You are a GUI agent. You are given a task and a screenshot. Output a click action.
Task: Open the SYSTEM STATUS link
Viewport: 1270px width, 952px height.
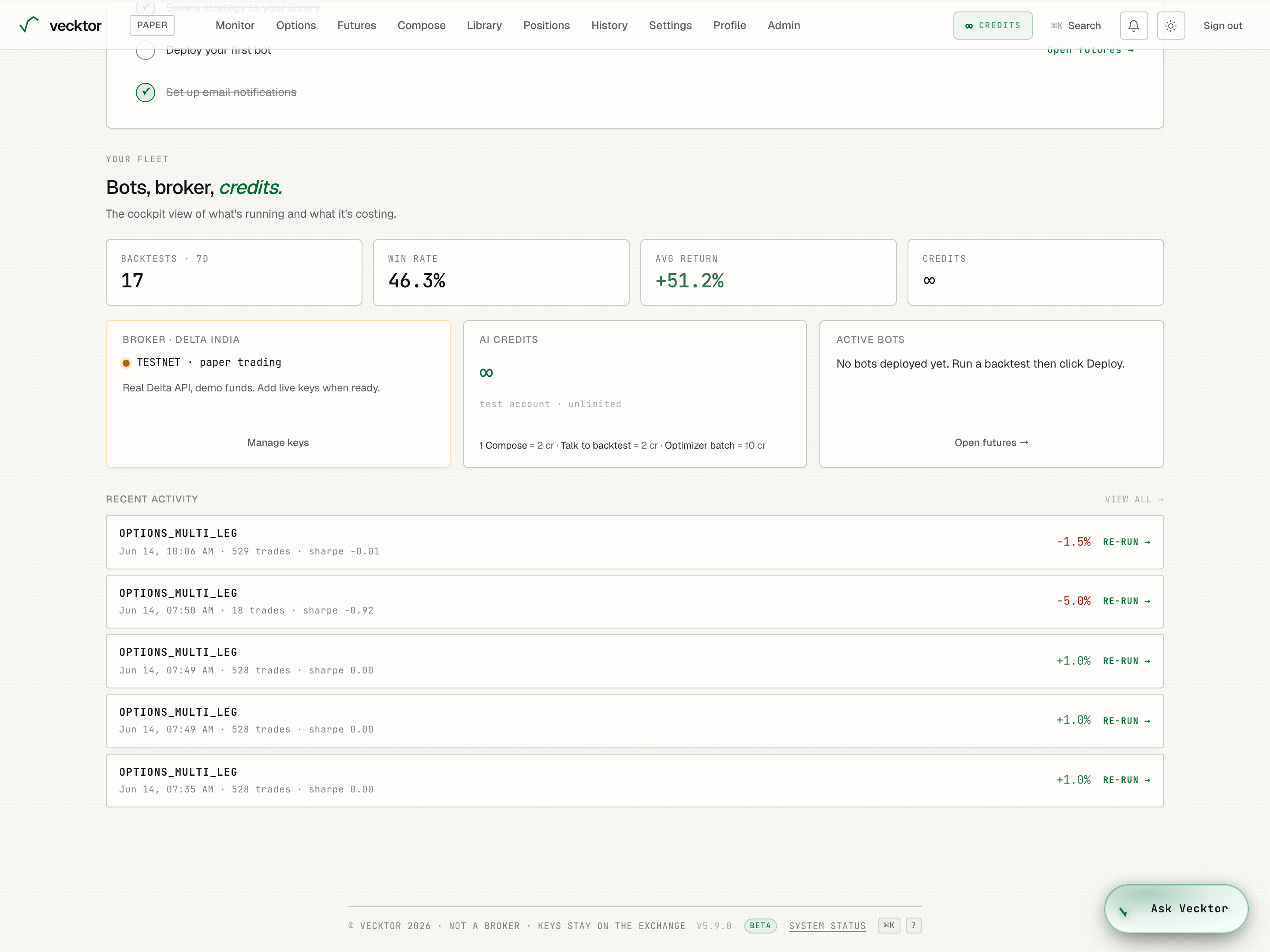pyautogui.click(x=827, y=926)
